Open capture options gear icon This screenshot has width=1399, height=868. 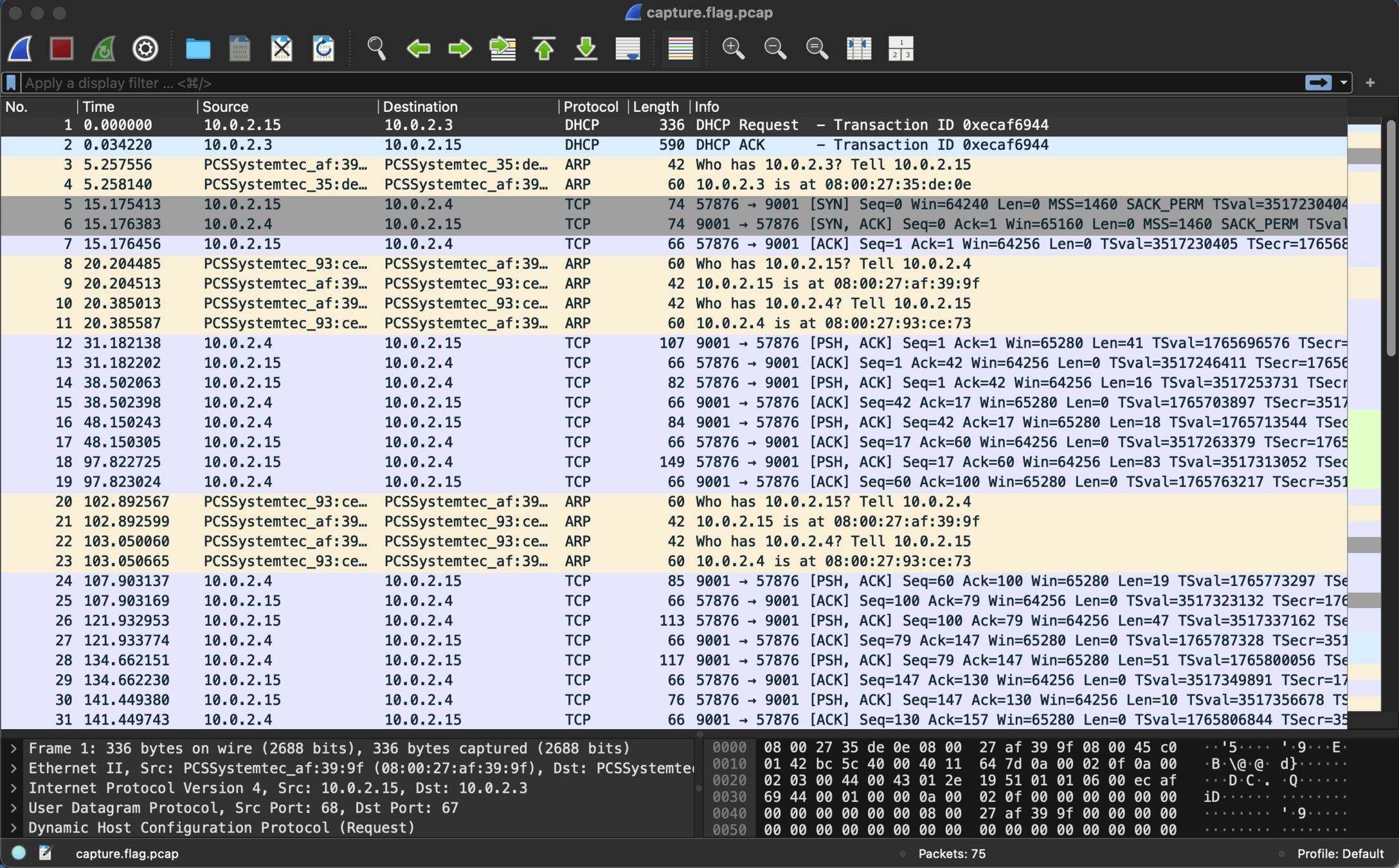click(x=145, y=49)
